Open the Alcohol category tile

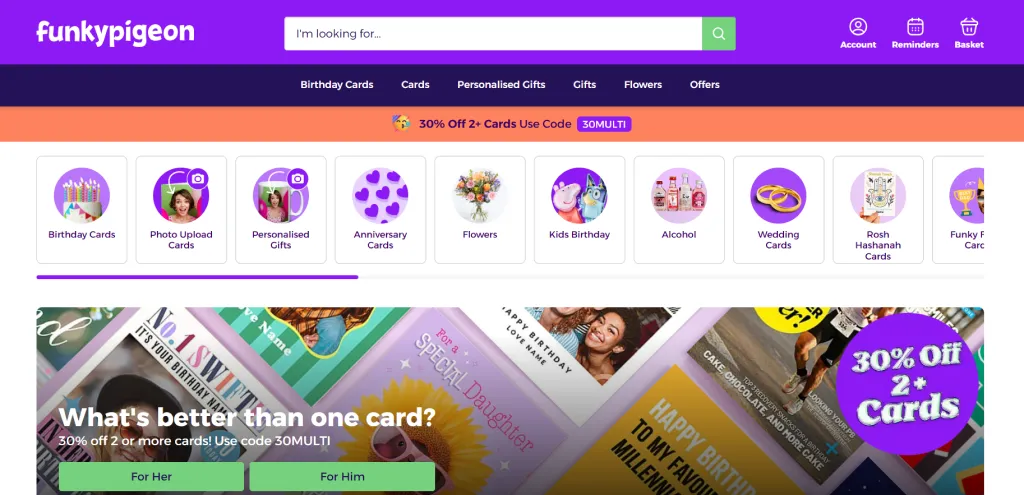(x=679, y=210)
